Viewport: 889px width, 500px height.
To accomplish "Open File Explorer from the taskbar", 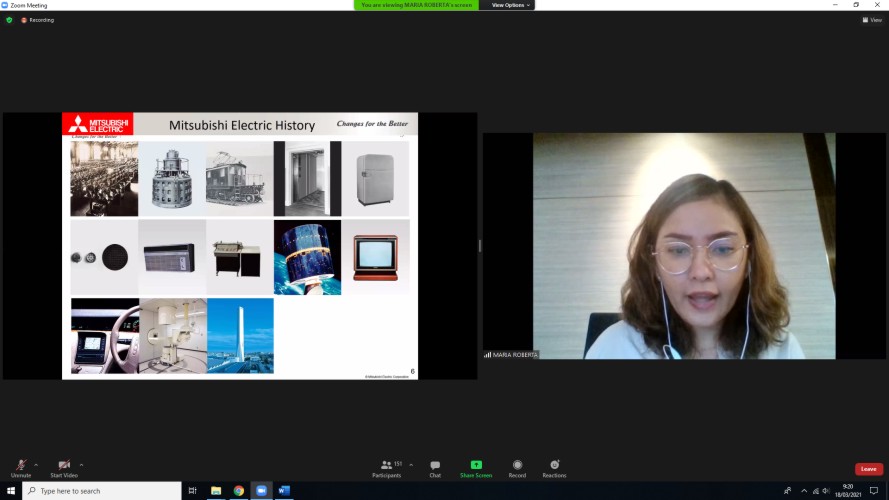I will pos(216,490).
